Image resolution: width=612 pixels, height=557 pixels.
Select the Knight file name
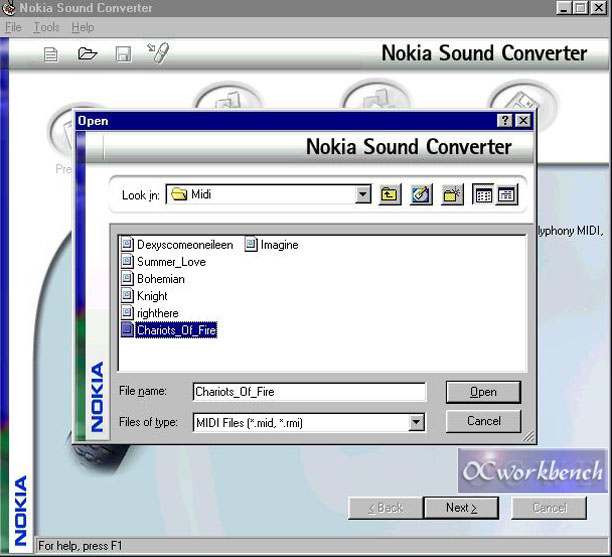pyautogui.click(x=152, y=296)
